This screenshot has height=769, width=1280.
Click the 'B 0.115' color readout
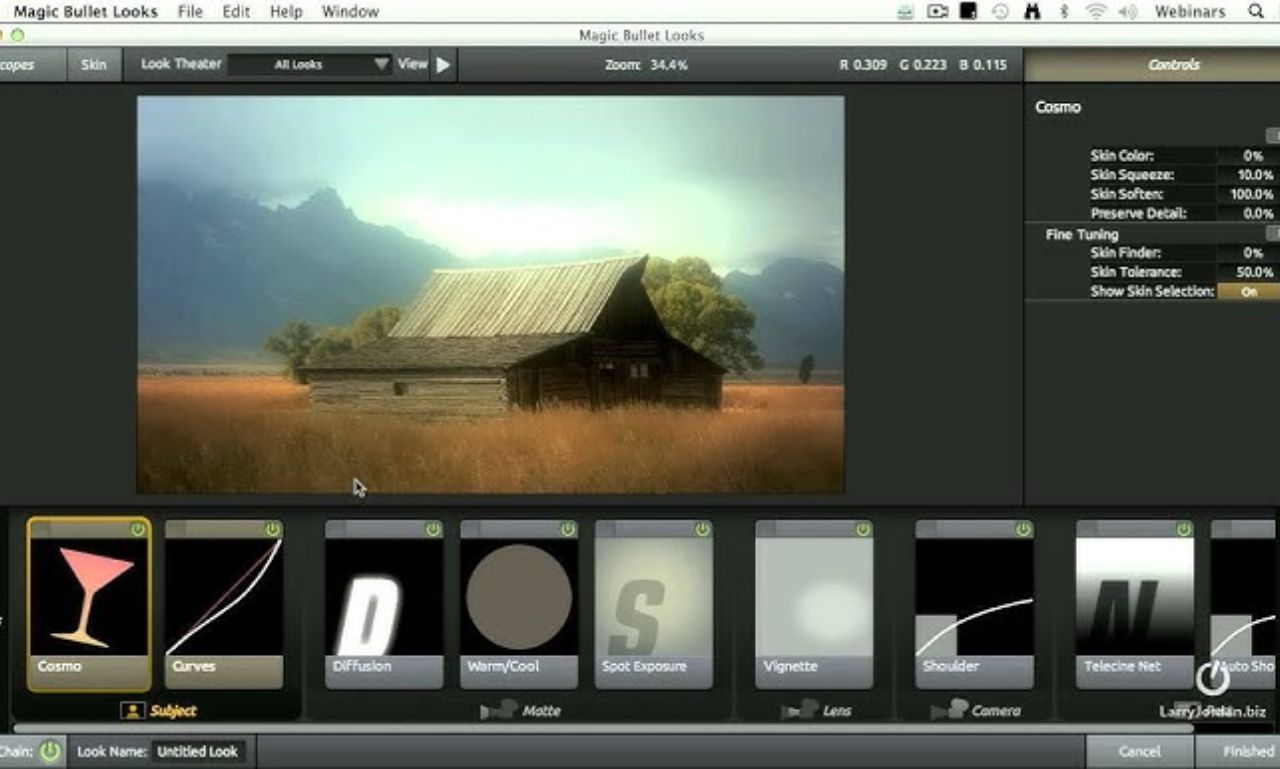[x=982, y=65]
